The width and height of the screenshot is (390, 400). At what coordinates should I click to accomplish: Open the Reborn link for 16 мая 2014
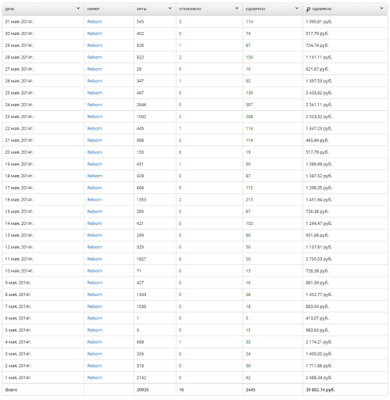pyautogui.click(x=95, y=200)
